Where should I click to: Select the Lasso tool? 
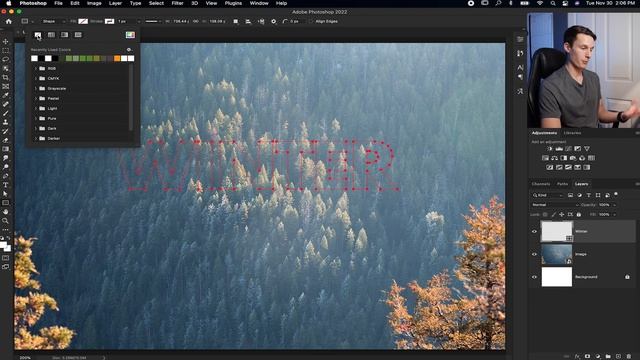coord(6,60)
